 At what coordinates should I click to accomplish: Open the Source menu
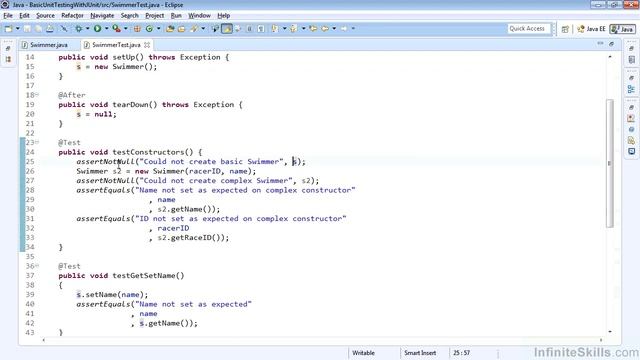(x=45, y=16)
